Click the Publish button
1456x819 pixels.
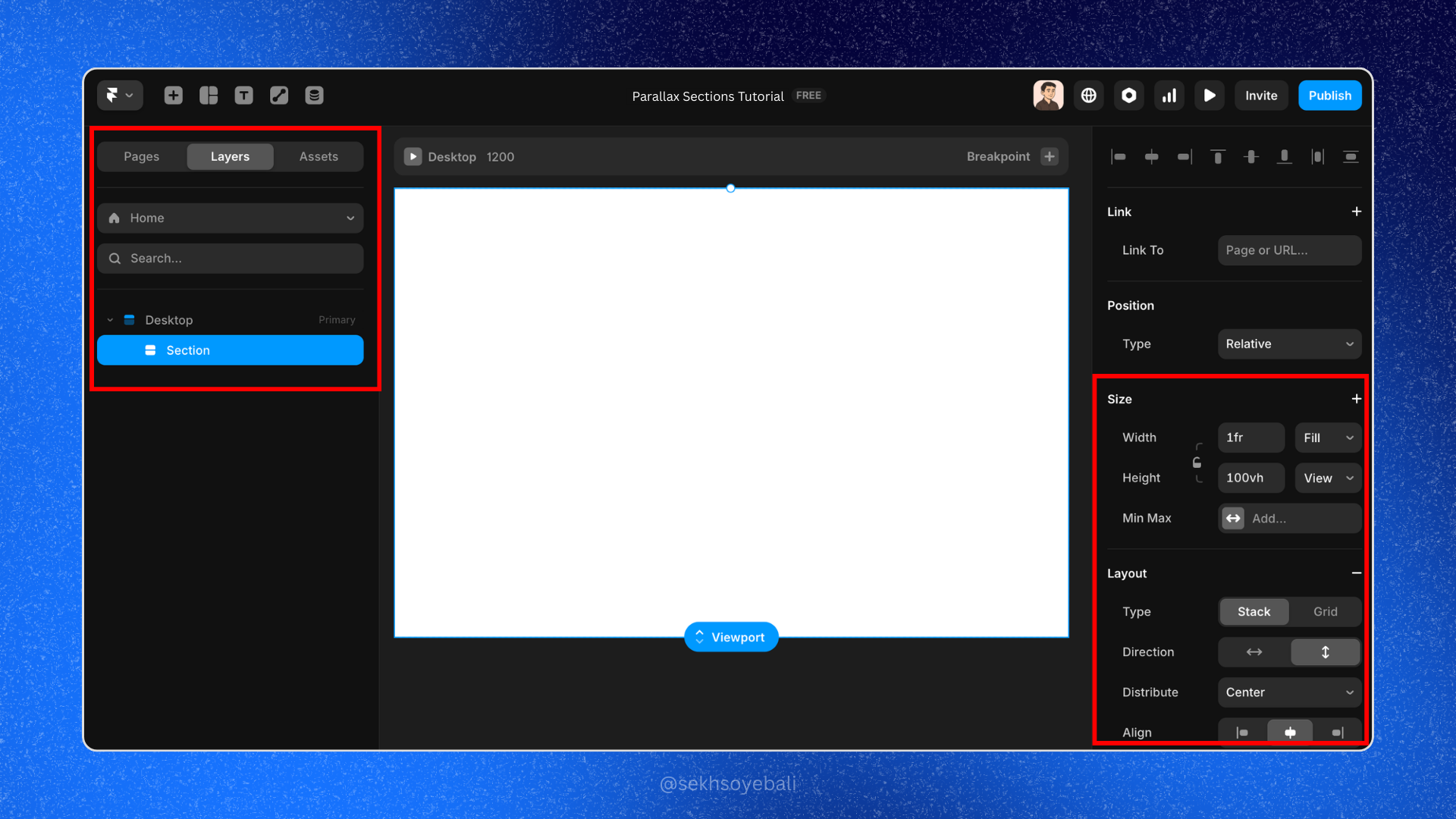[x=1329, y=96]
